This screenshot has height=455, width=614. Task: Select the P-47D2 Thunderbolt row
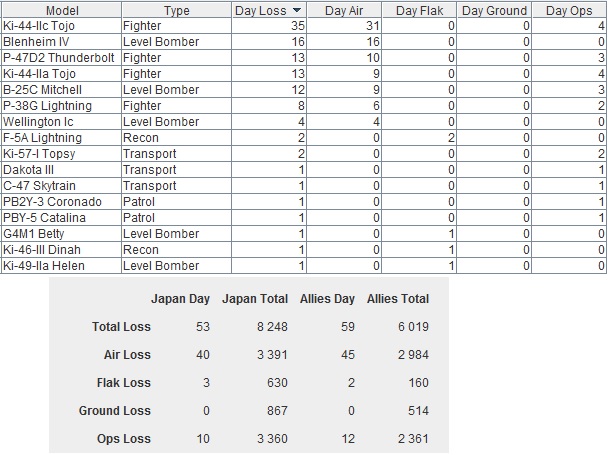304,58
